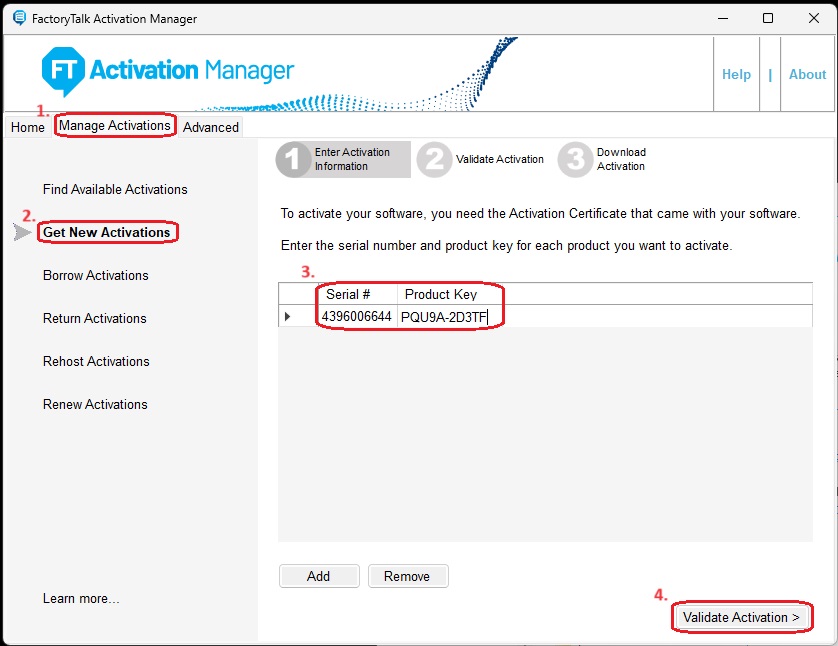Open the About link
Screen dimensions: 838x646
[807, 74]
